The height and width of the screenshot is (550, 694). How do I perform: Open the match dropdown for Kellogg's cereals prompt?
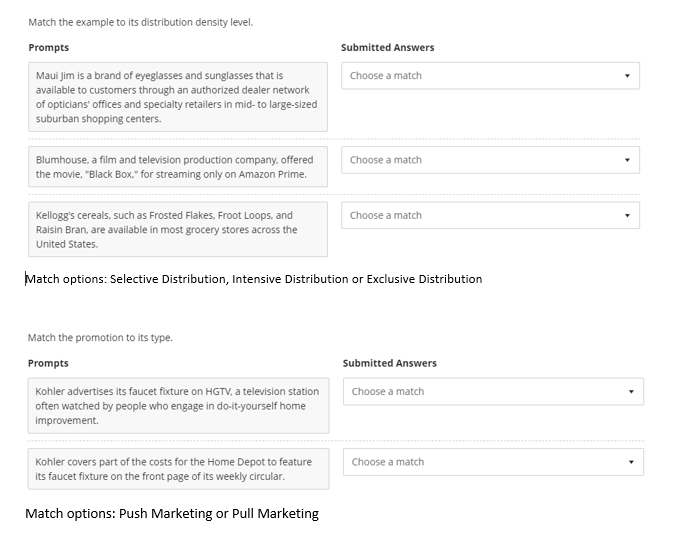(x=489, y=216)
